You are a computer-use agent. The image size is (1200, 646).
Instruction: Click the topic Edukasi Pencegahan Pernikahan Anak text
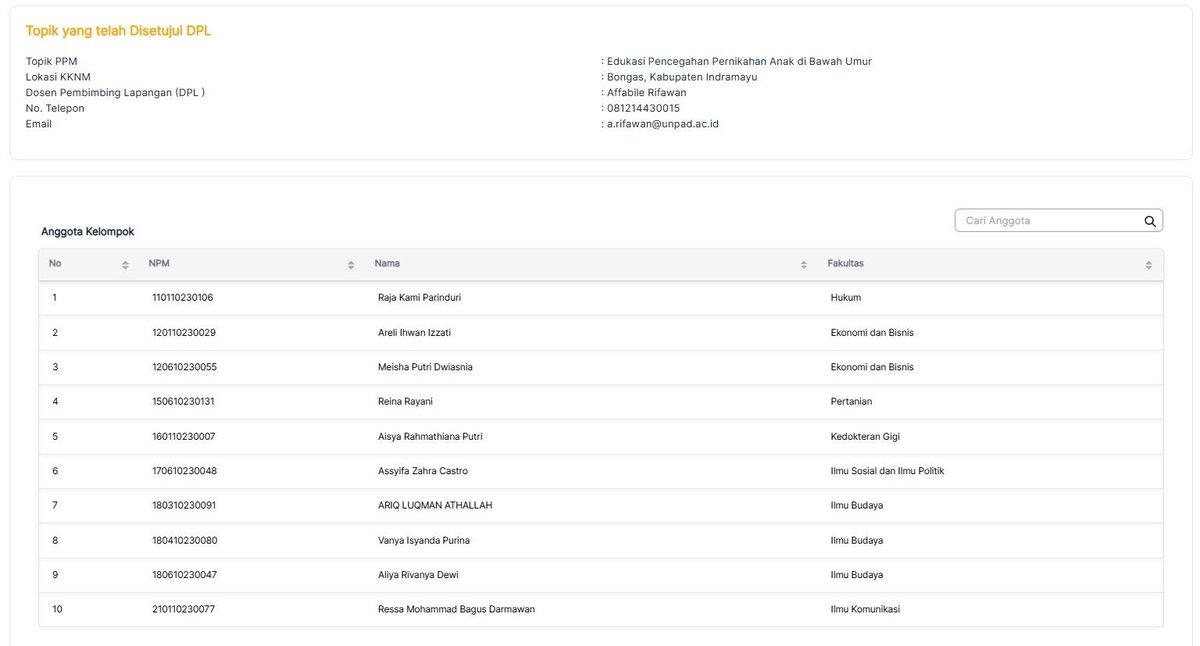739,61
